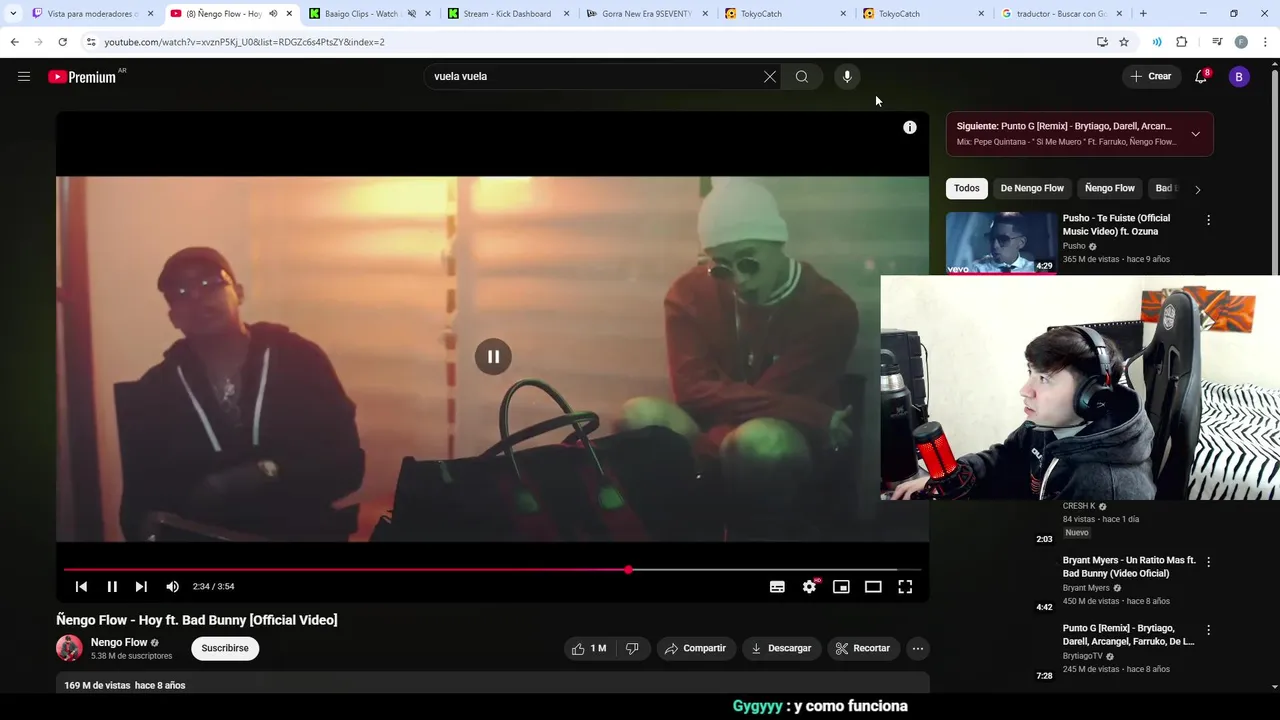Viewport: 1280px width, 720px height.
Task: Open Punto G Remix video link
Action: tap(1128, 635)
